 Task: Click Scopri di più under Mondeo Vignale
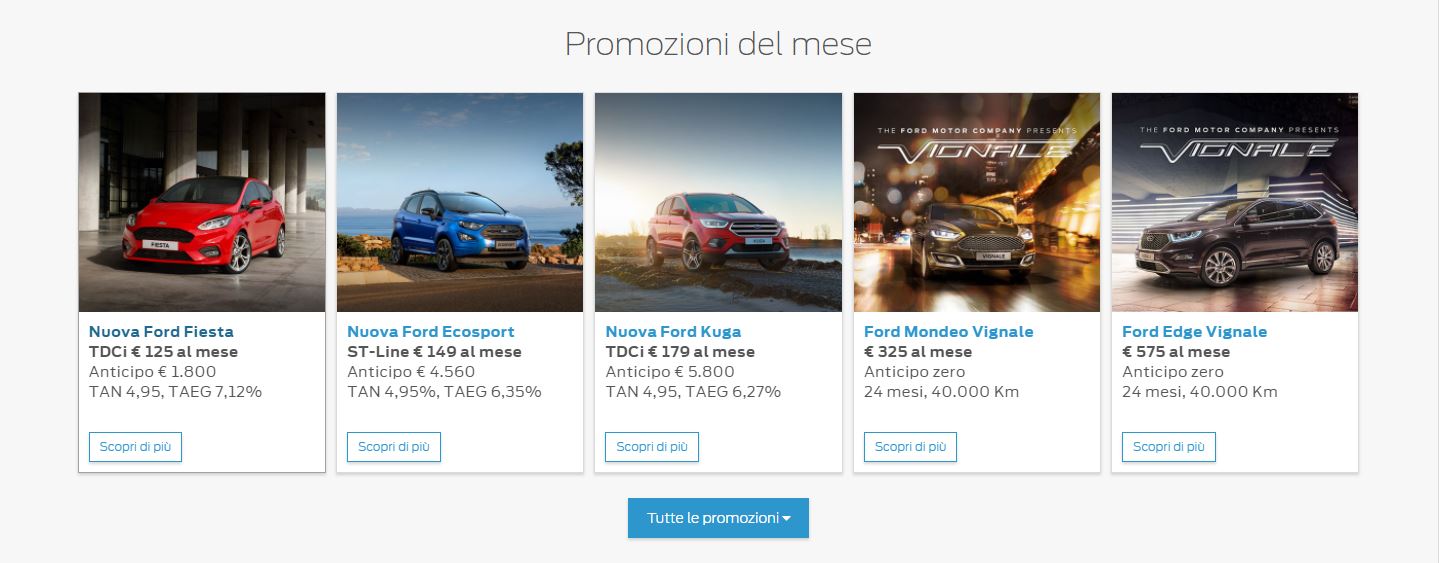[x=910, y=447]
